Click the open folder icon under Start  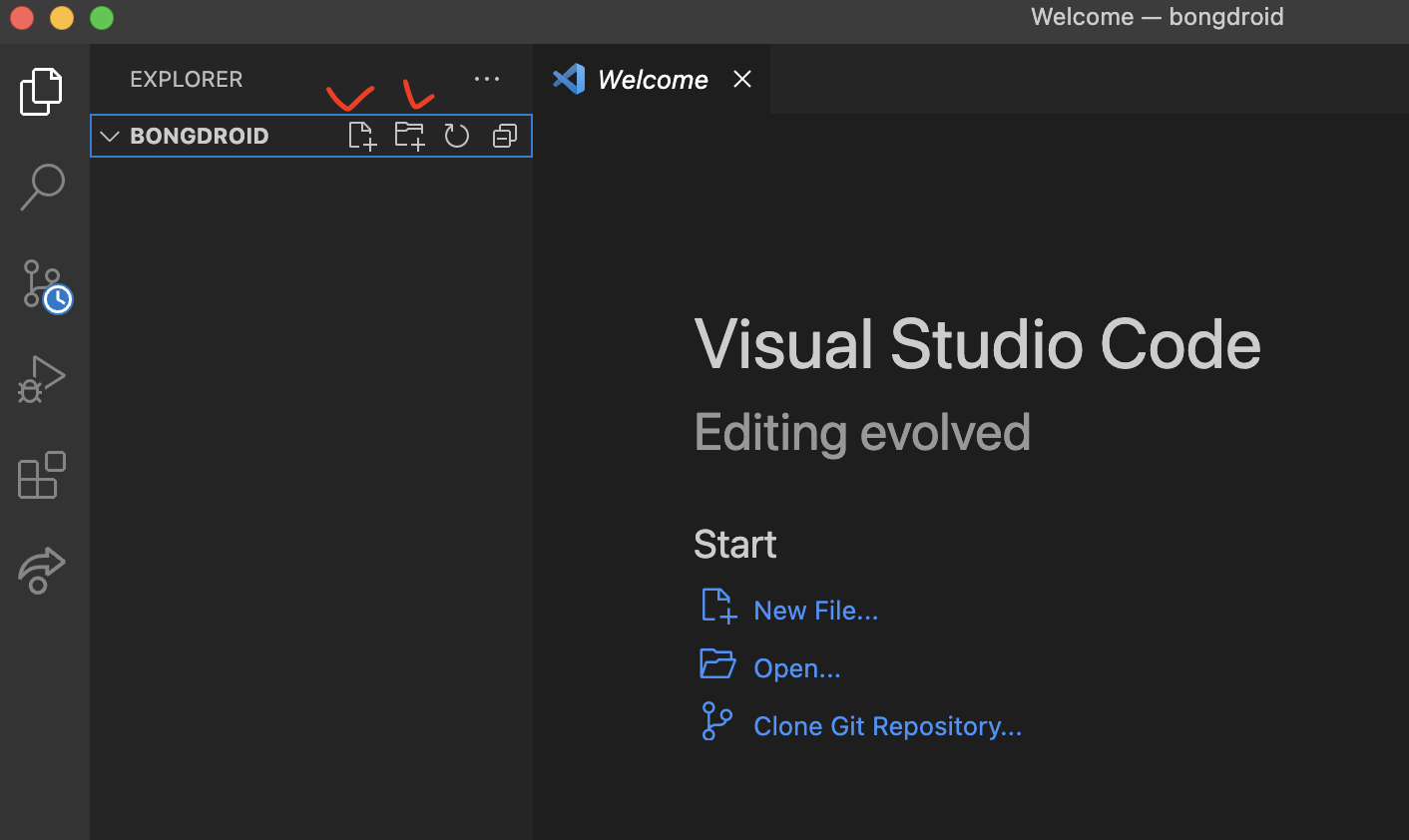[717, 663]
